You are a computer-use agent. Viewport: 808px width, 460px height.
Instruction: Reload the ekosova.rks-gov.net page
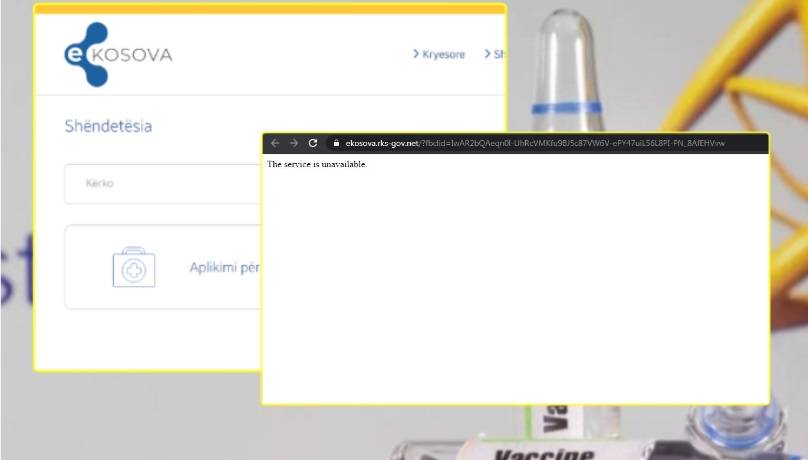(x=313, y=143)
